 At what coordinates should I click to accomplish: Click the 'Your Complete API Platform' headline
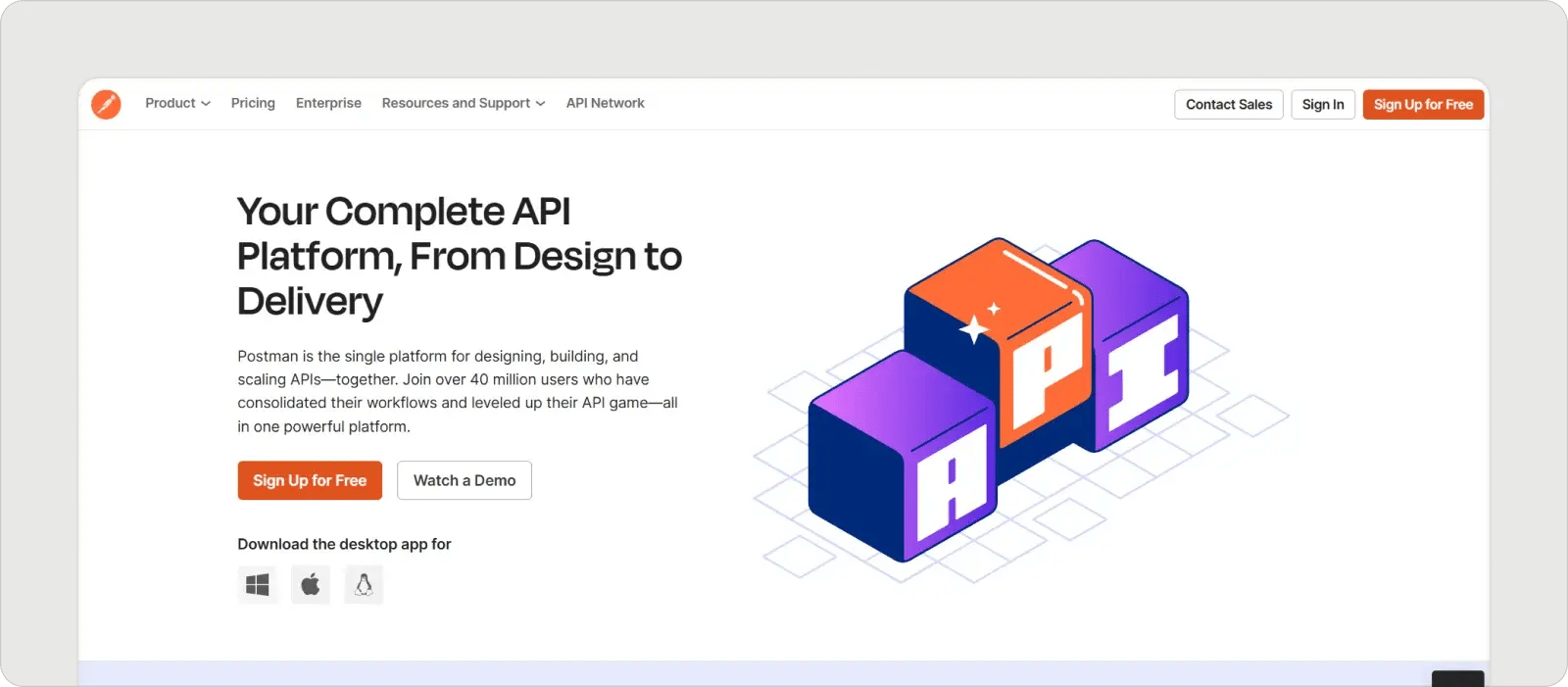[460, 257]
